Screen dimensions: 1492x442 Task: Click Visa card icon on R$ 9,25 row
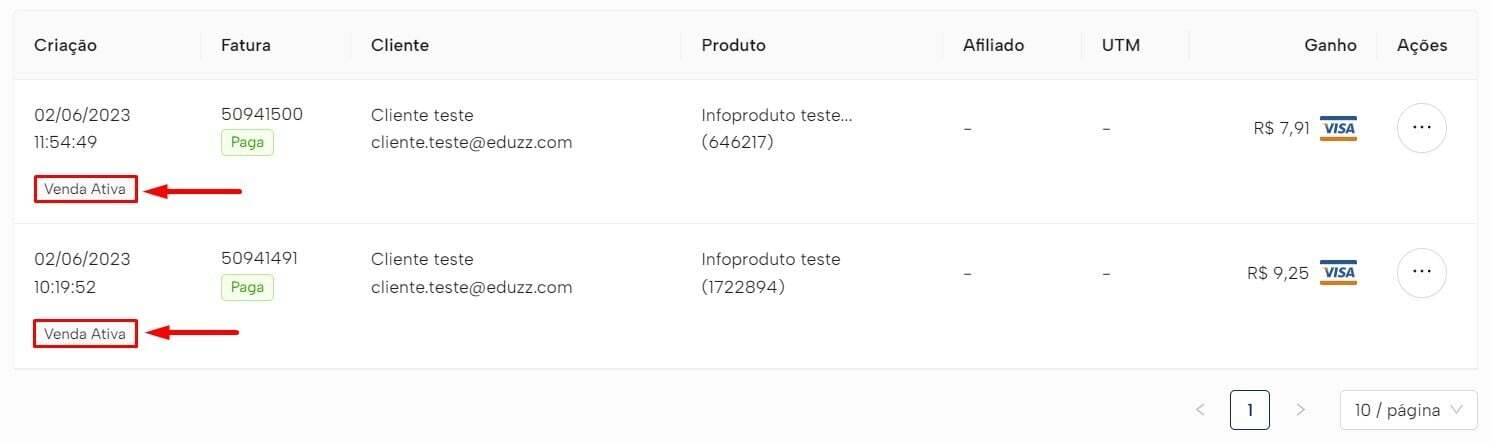tap(1338, 272)
